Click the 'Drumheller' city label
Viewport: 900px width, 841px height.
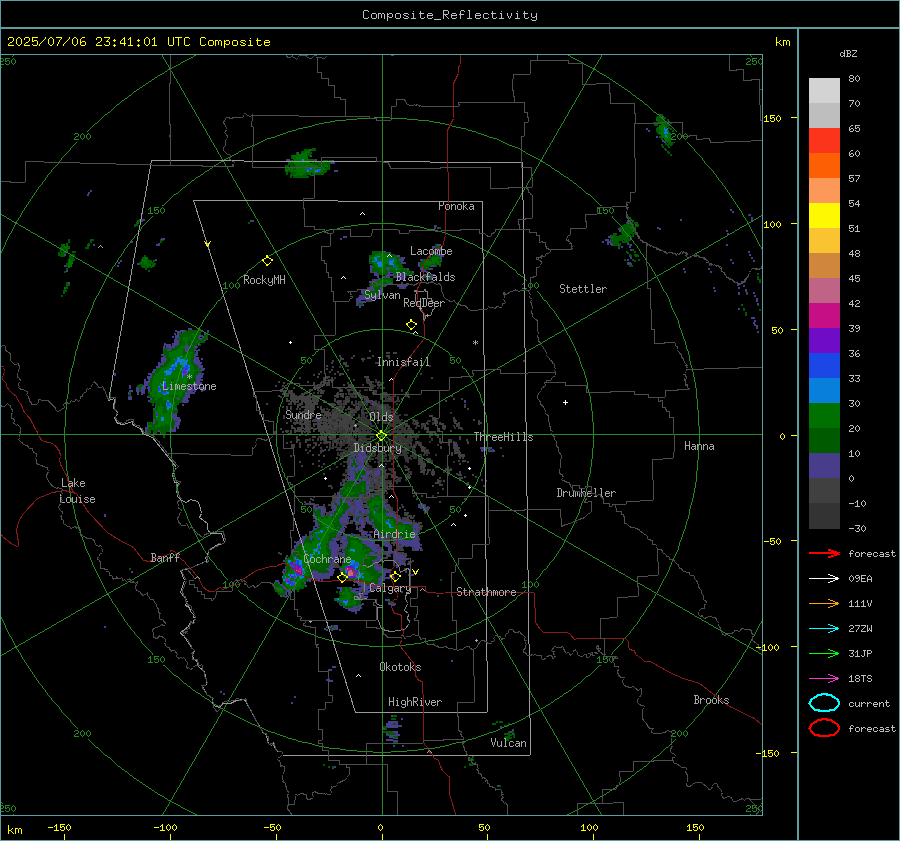[x=586, y=493]
